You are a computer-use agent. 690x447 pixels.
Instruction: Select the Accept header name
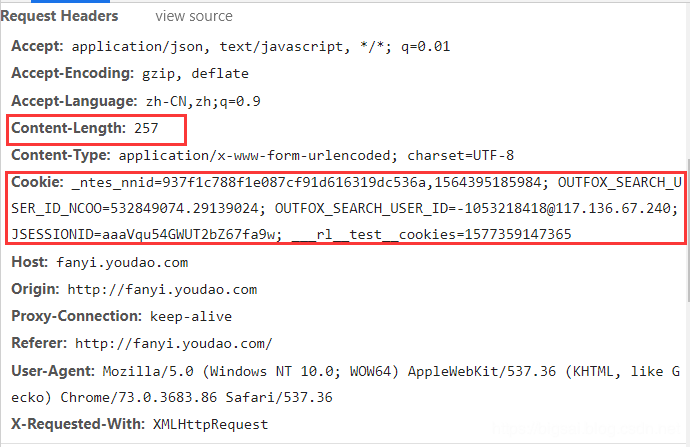coord(38,46)
